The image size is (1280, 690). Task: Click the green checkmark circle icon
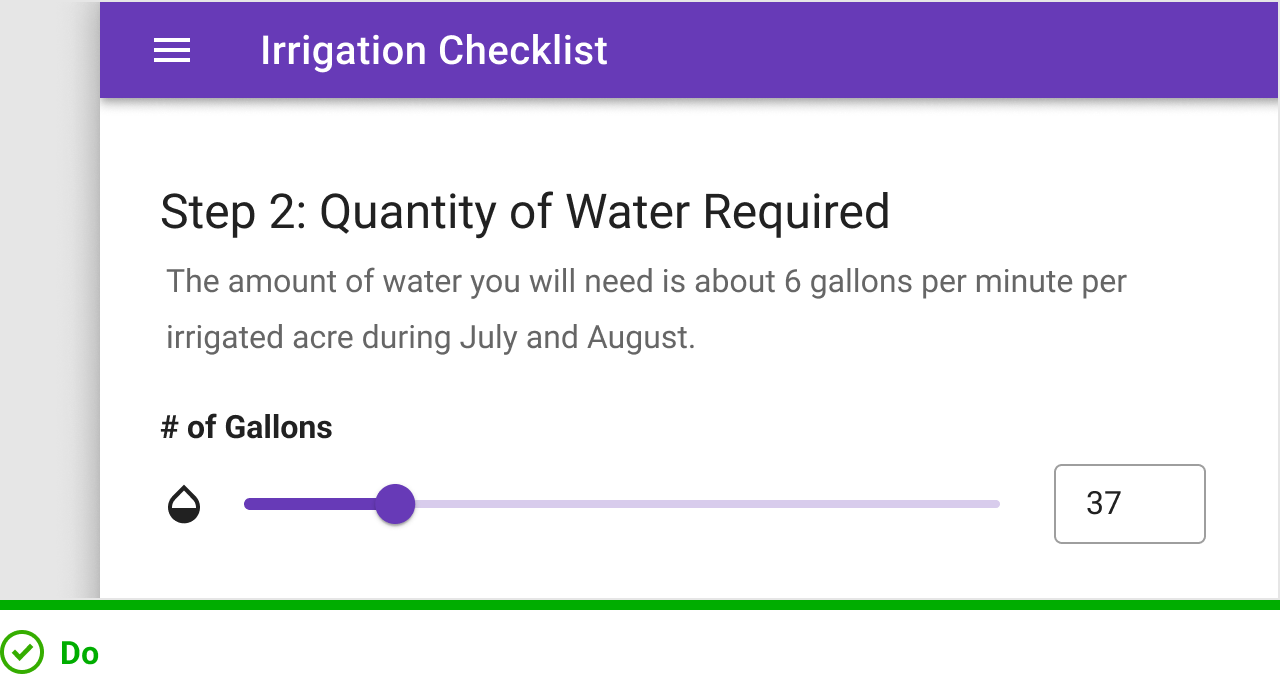click(x=22, y=653)
